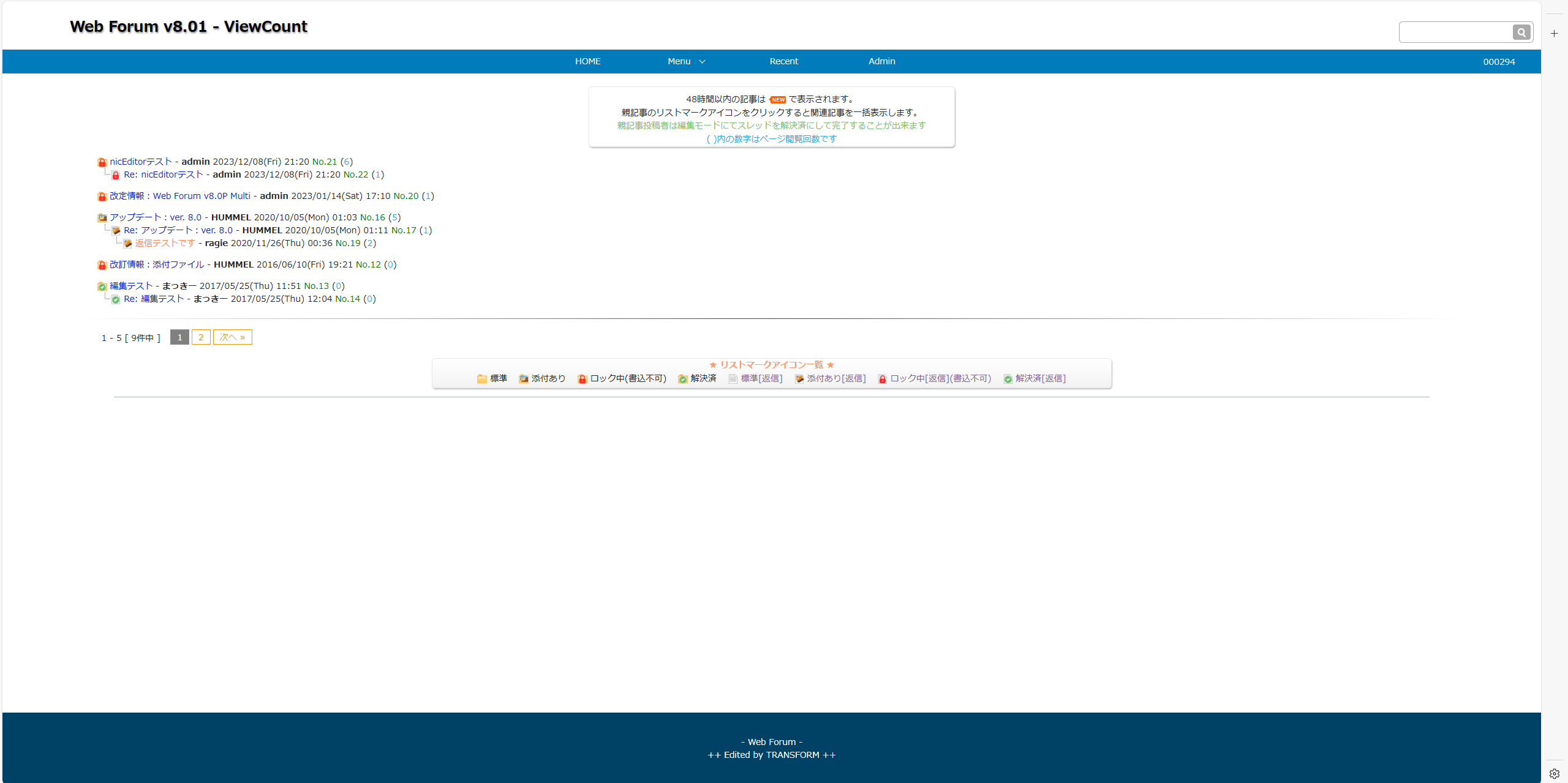Open the Recent navigation item

pos(783,61)
